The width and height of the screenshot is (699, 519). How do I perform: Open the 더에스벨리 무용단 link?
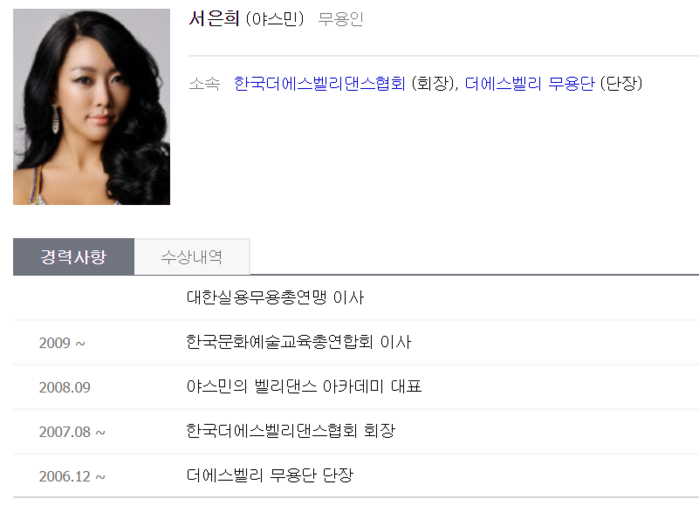(530, 83)
